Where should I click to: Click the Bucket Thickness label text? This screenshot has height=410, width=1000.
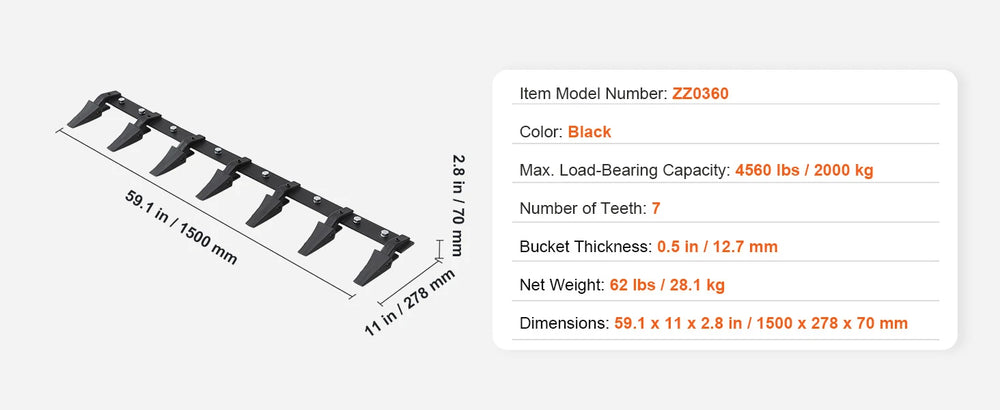586,247
